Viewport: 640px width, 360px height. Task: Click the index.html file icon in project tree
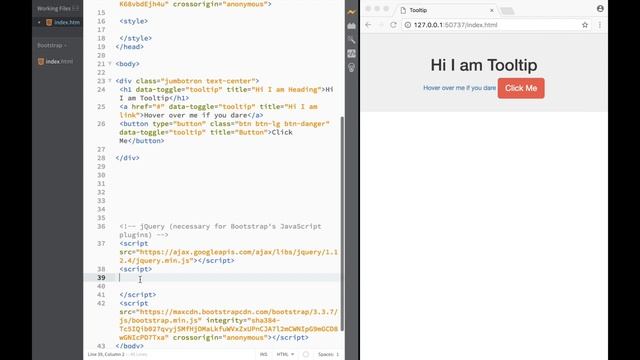[x=41, y=62]
